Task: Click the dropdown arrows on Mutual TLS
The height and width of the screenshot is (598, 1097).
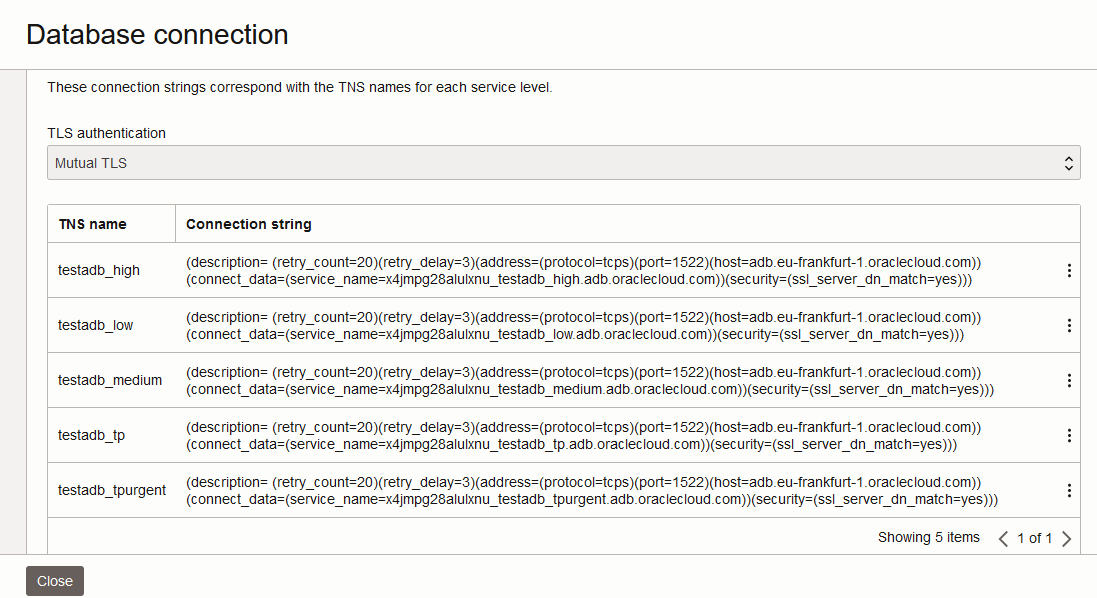Action: tap(1068, 163)
